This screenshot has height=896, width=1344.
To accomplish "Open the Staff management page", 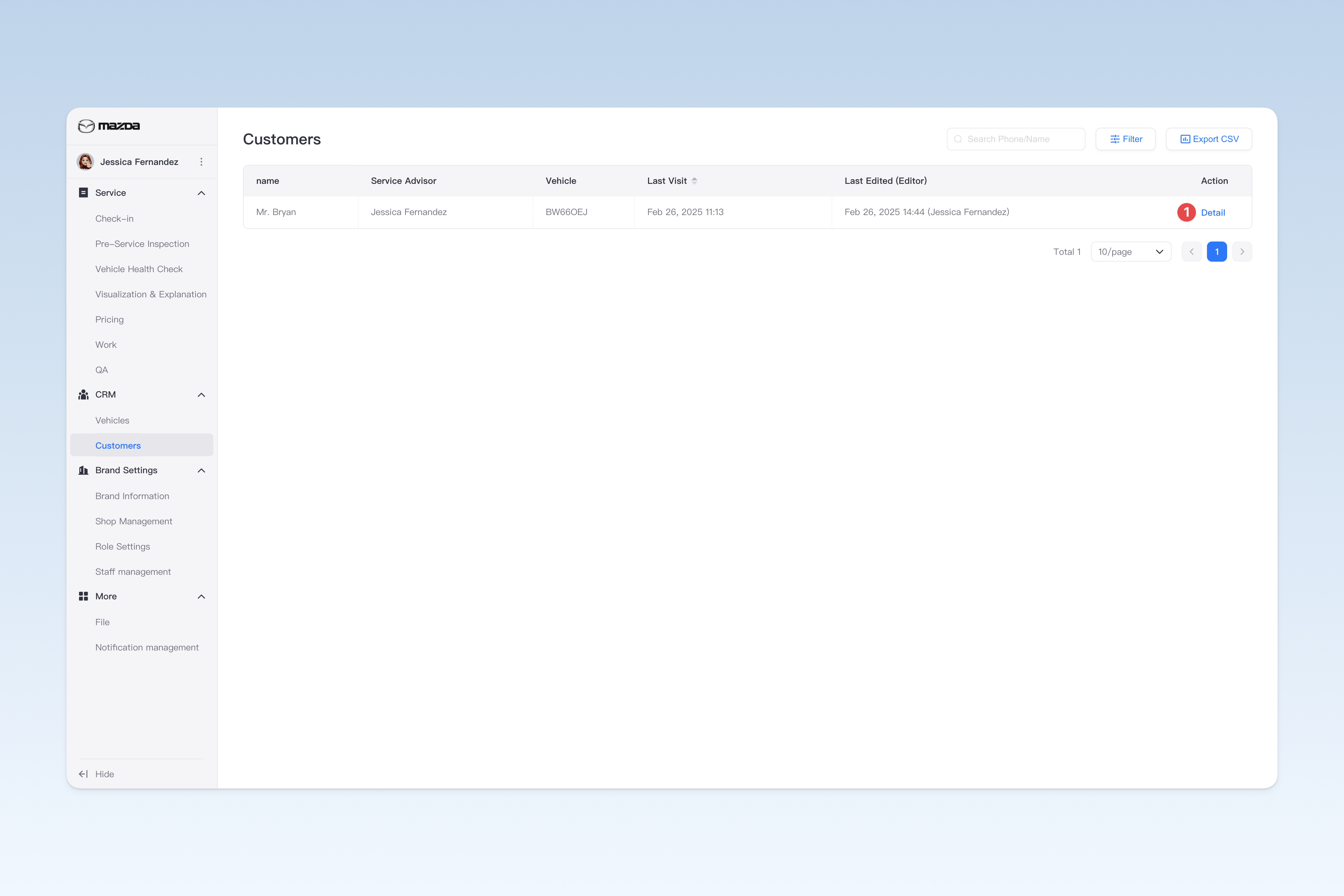I will point(133,571).
